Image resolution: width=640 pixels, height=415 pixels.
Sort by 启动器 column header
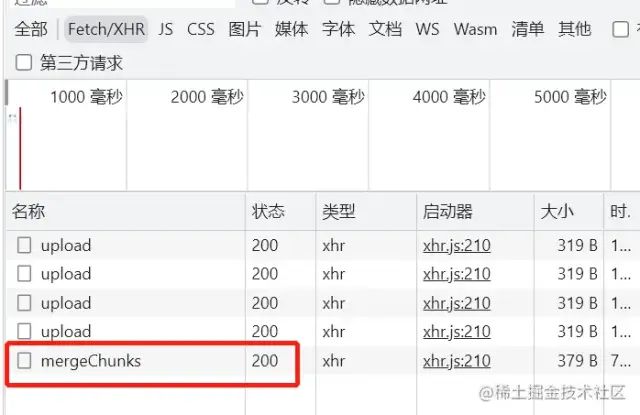(475, 212)
